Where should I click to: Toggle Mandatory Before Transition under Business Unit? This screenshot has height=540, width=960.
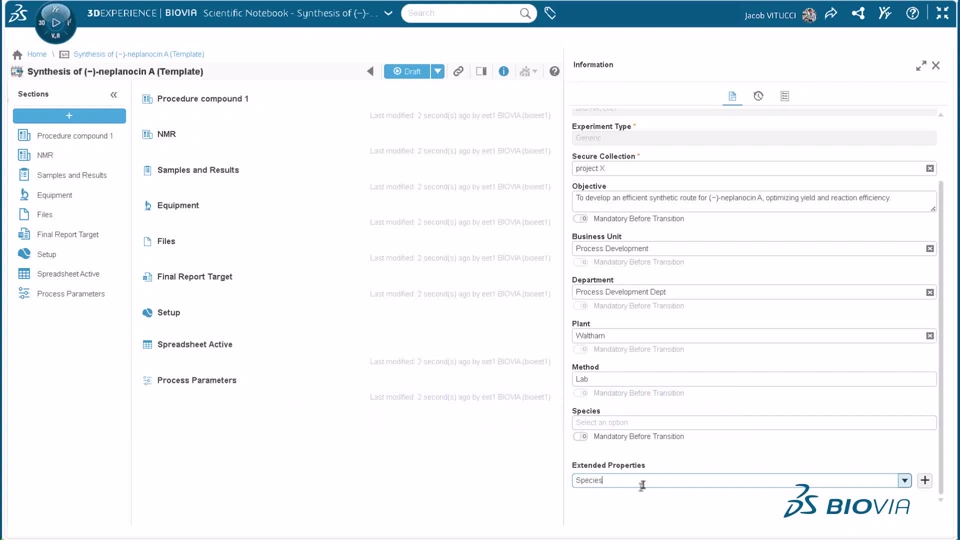580,262
